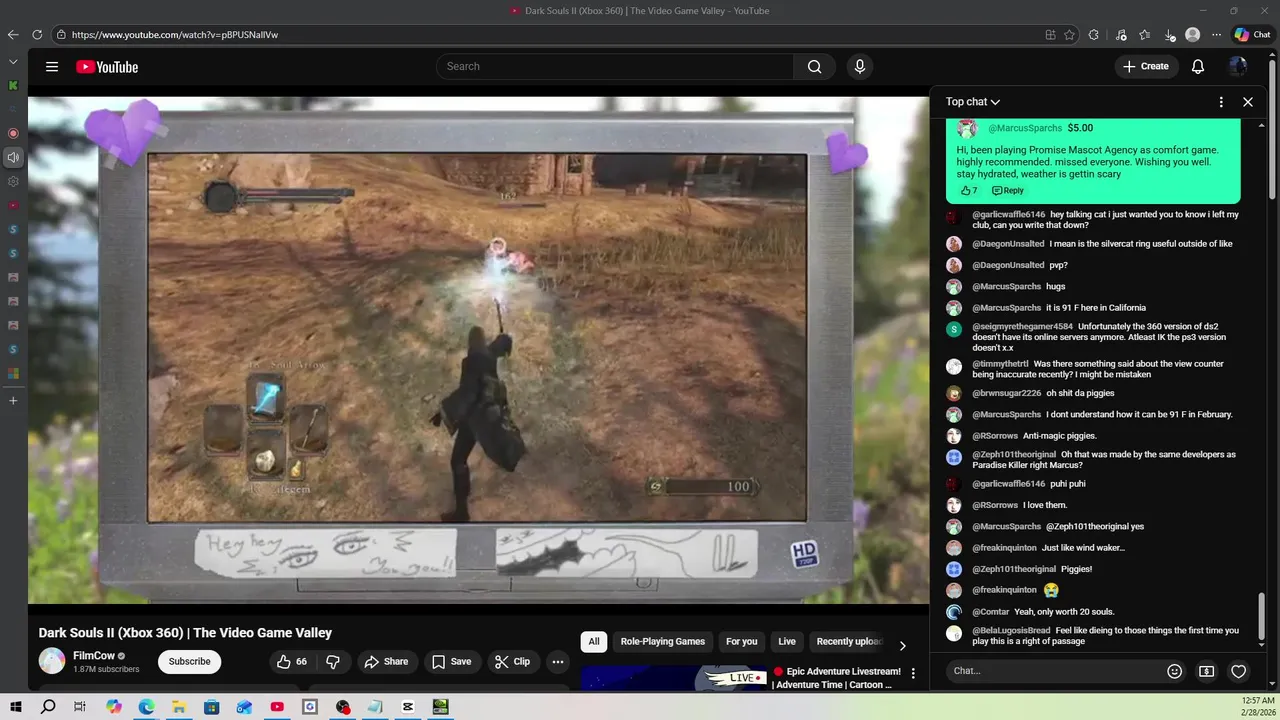Open browser extensions puzzle icon
Image resolution: width=1280 pixels, height=720 pixels.
coord(1094,34)
